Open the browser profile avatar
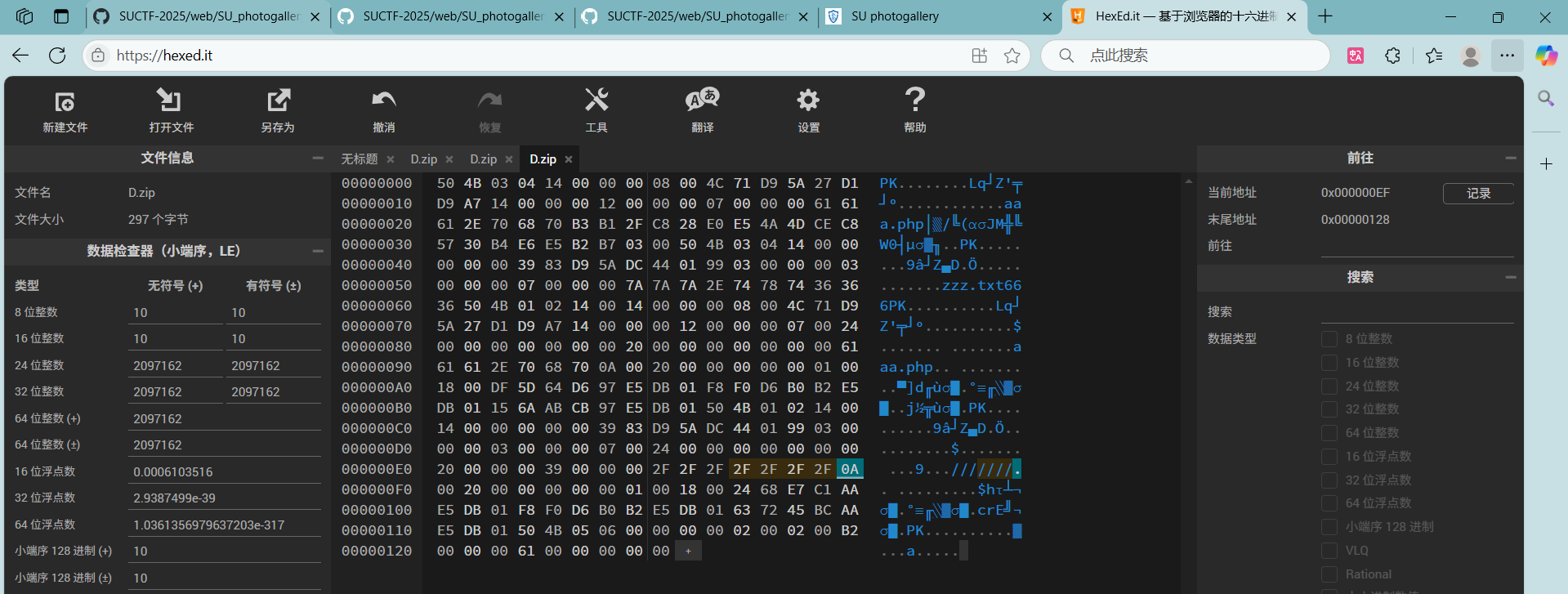1568x594 pixels. [1471, 56]
